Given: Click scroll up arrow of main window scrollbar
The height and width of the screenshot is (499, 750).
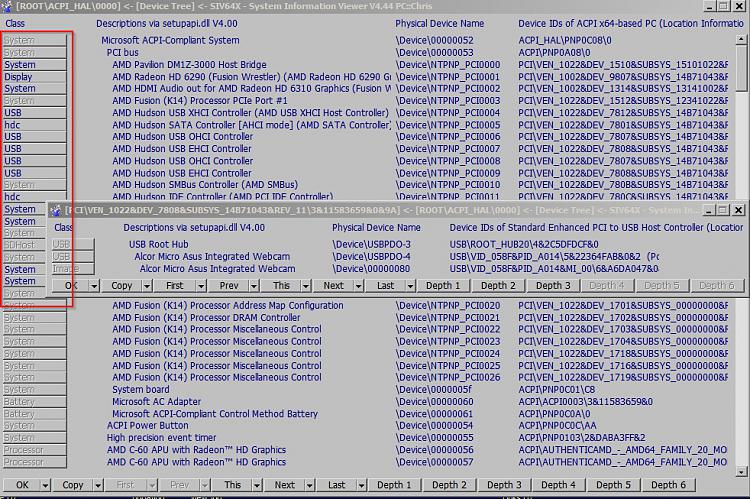Looking at the screenshot, I should pos(741,39).
